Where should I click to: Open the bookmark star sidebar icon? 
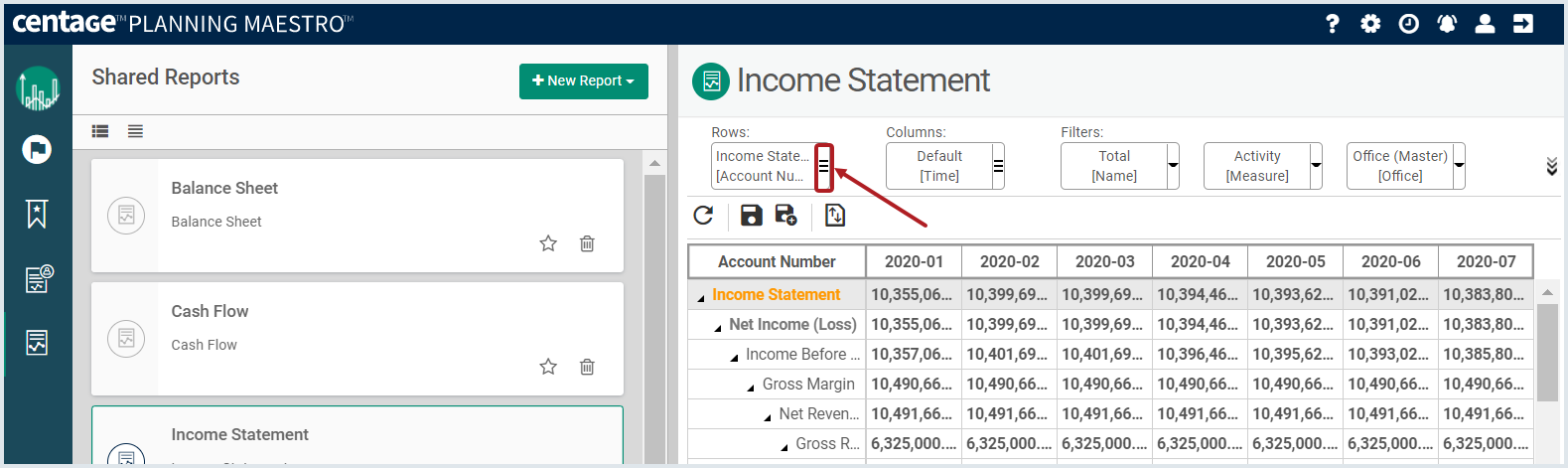pyautogui.click(x=37, y=214)
